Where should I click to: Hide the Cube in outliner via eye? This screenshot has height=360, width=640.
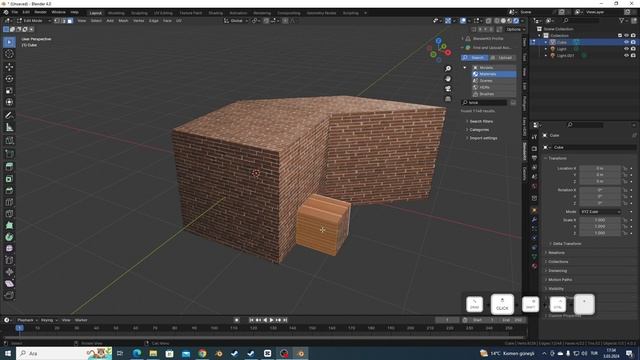pos(626,42)
